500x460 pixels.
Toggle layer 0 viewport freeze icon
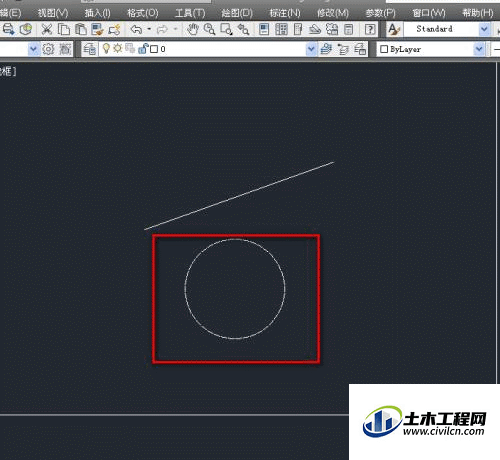(130, 49)
